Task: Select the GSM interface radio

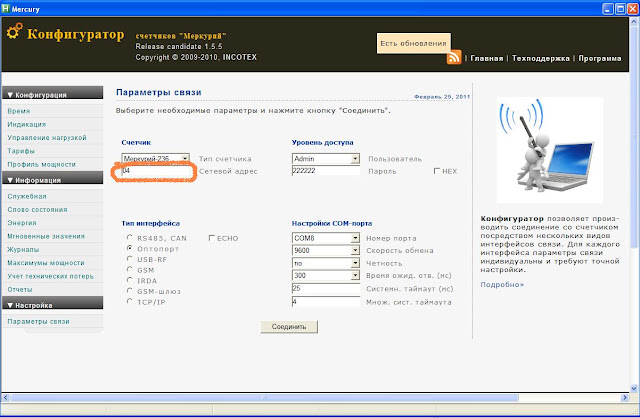Action: (x=129, y=269)
